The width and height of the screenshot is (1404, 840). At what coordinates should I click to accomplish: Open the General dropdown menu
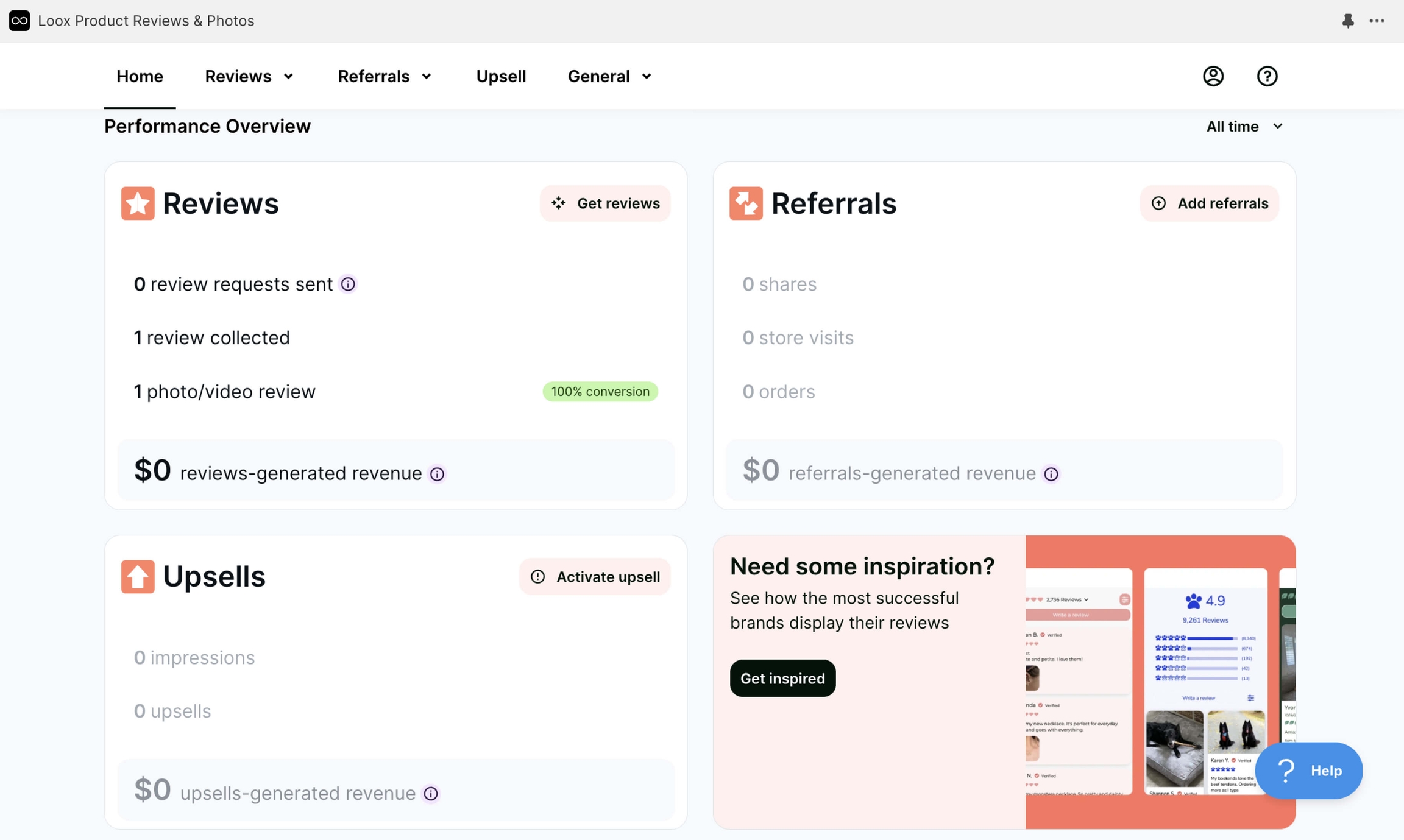[609, 76]
